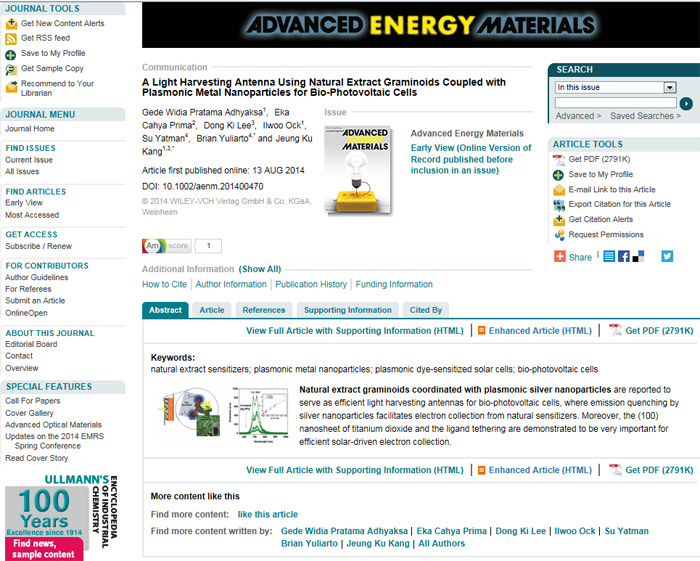Open the Altmetric score badge
Screen dimensions: 700x561
click(167, 246)
